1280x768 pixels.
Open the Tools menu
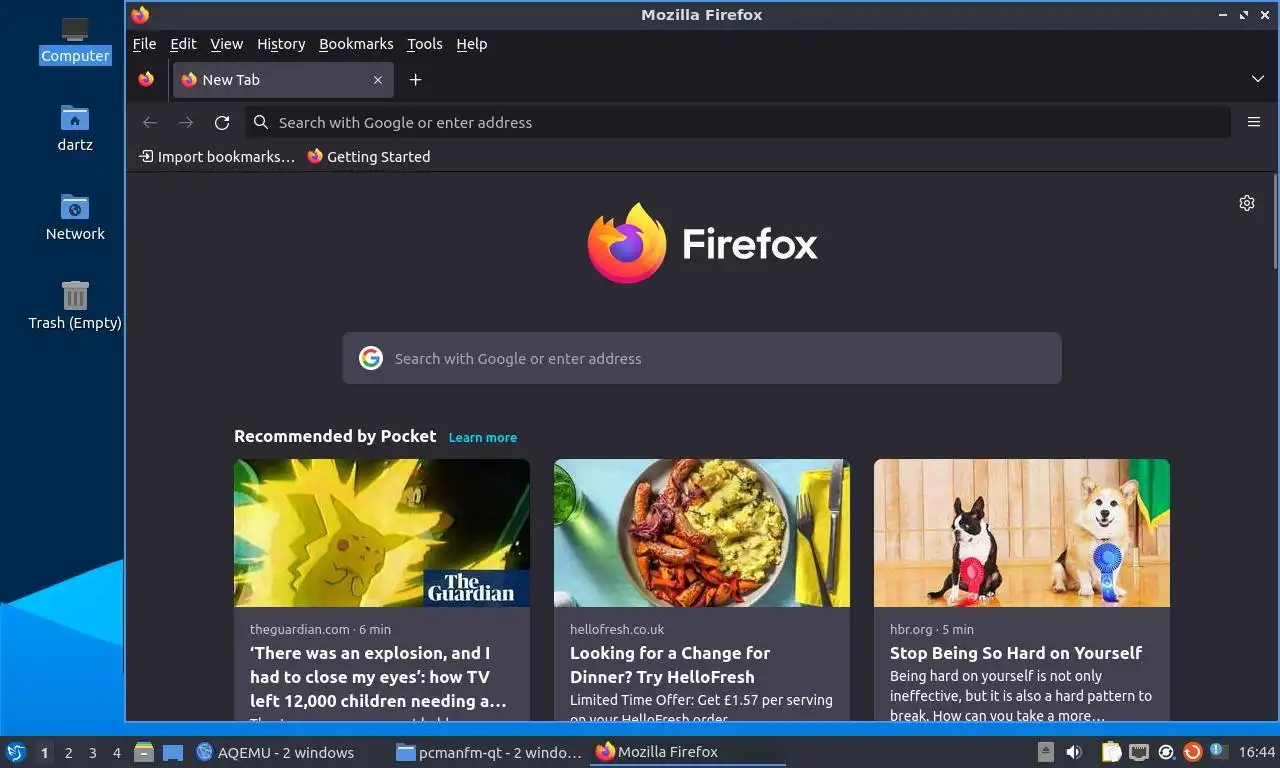coord(425,44)
